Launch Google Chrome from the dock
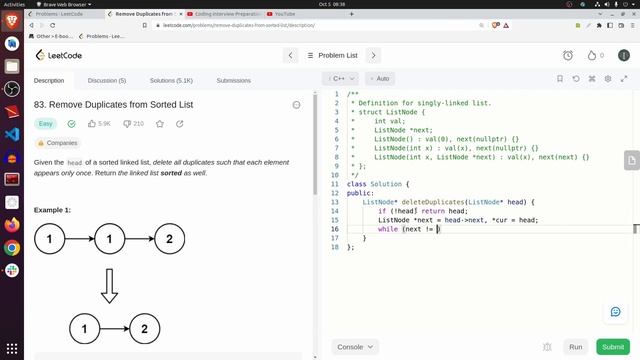 [x=12, y=247]
